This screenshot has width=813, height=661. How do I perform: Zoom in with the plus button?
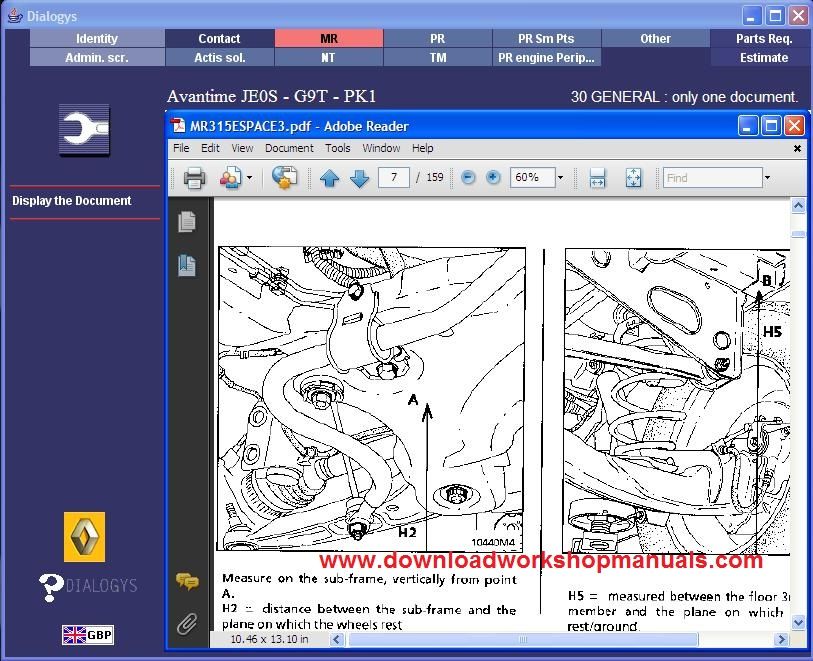(493, 177)
